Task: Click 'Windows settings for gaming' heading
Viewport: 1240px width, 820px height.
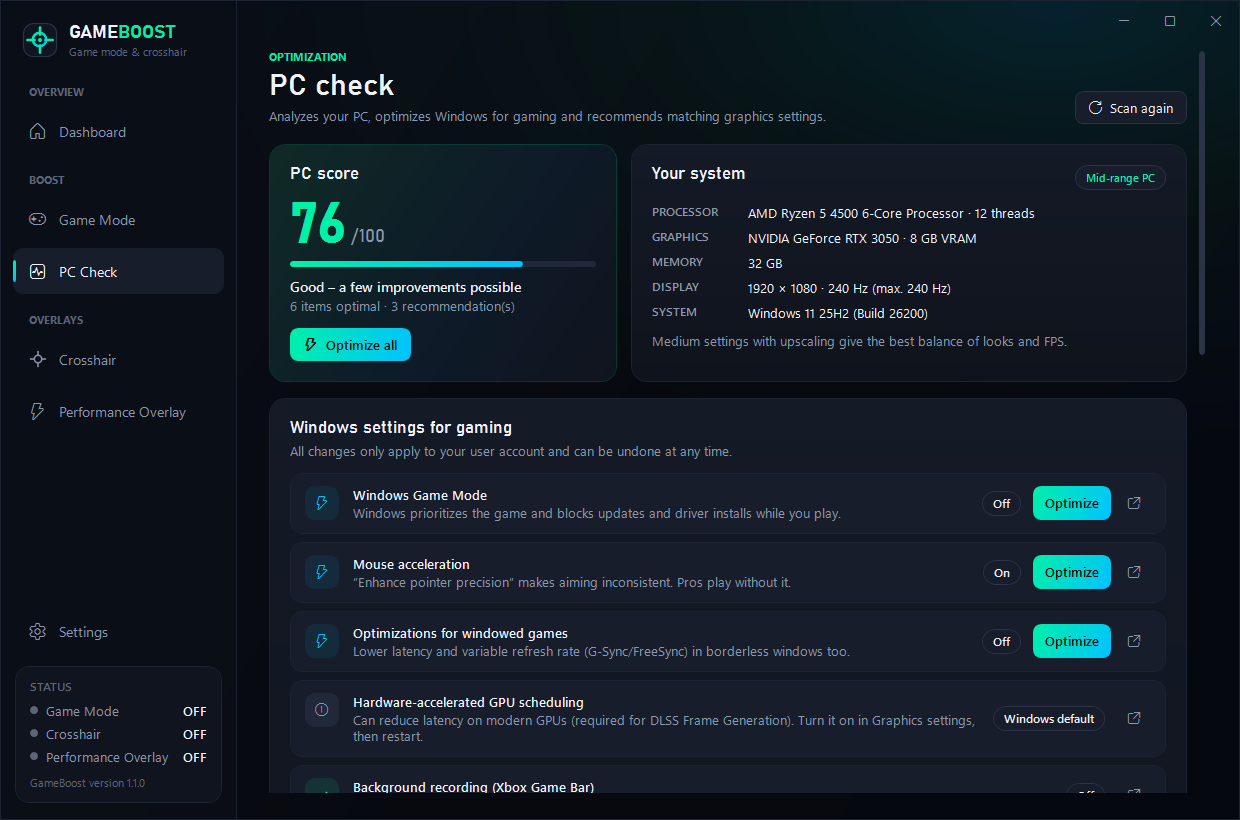Action: pos(401,427)
